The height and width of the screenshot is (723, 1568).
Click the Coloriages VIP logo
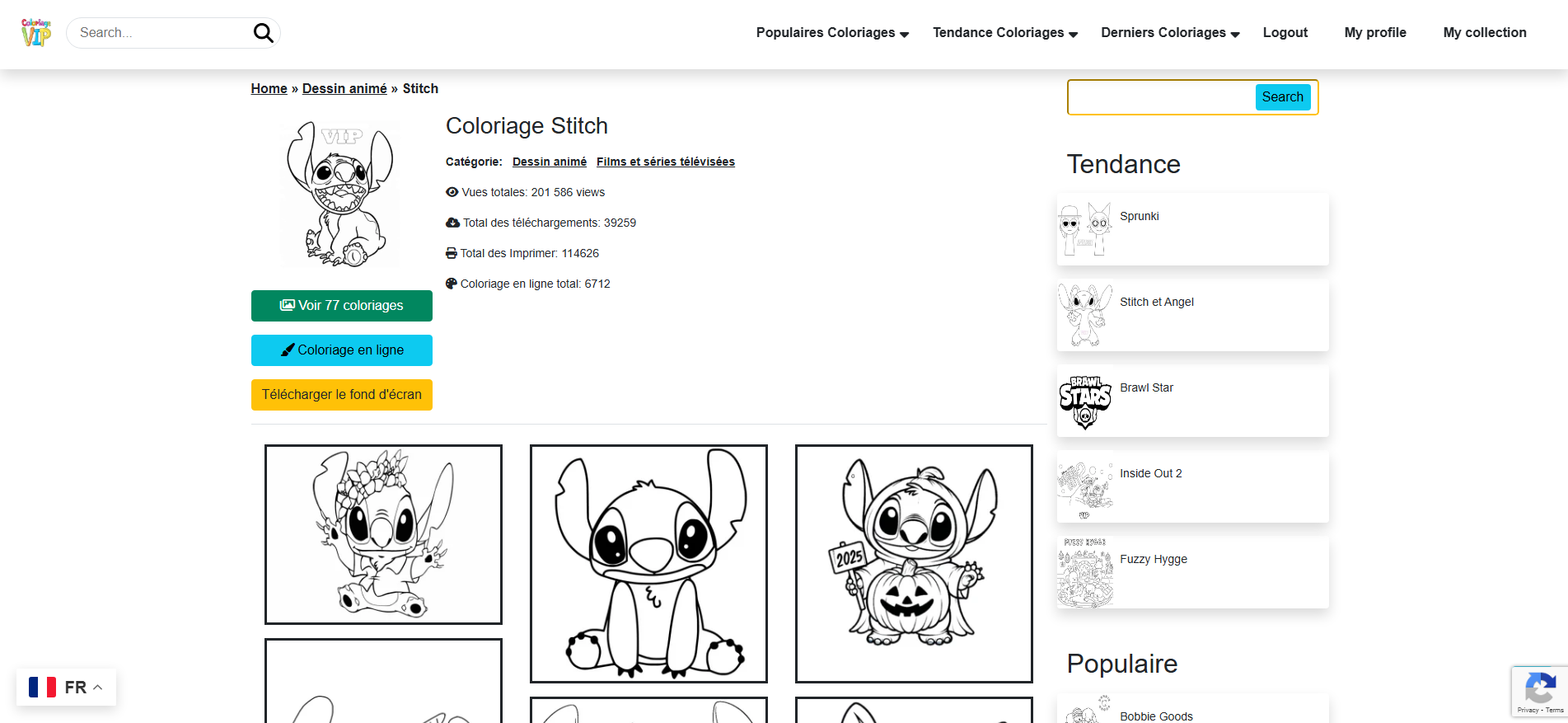pyautogui.click(x=36, y=33)
